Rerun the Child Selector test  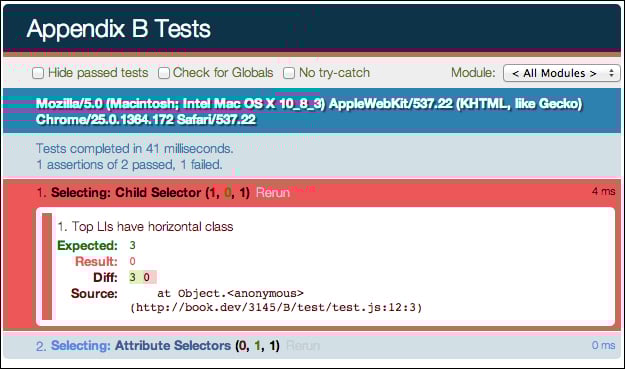coord(273,193)
